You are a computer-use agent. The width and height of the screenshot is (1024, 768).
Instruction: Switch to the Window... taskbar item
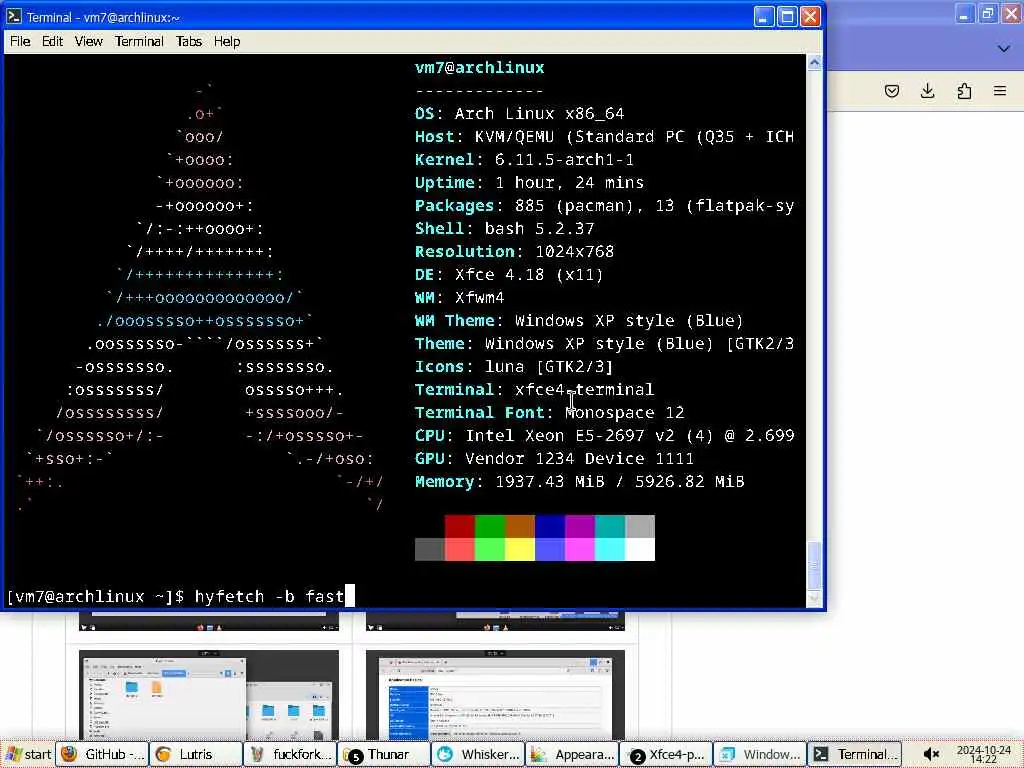pos(760,754)
